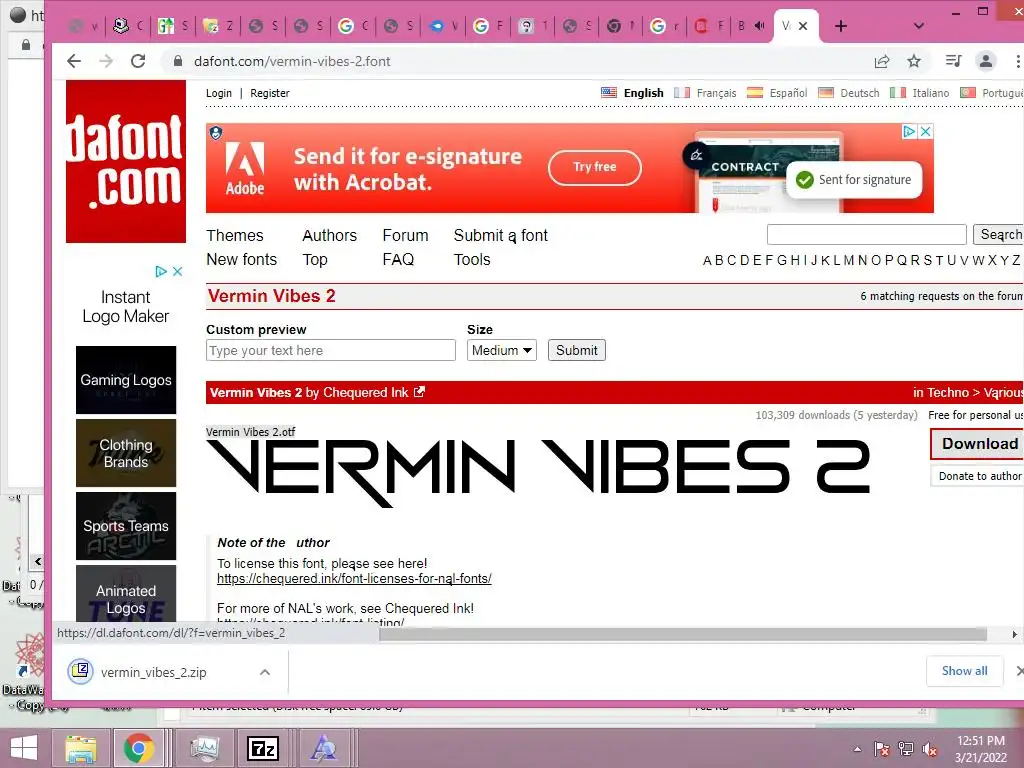The width and height of the screenshot is (1024, 768).
Task: Browse fonts starting with letter M
Action: 849,261
